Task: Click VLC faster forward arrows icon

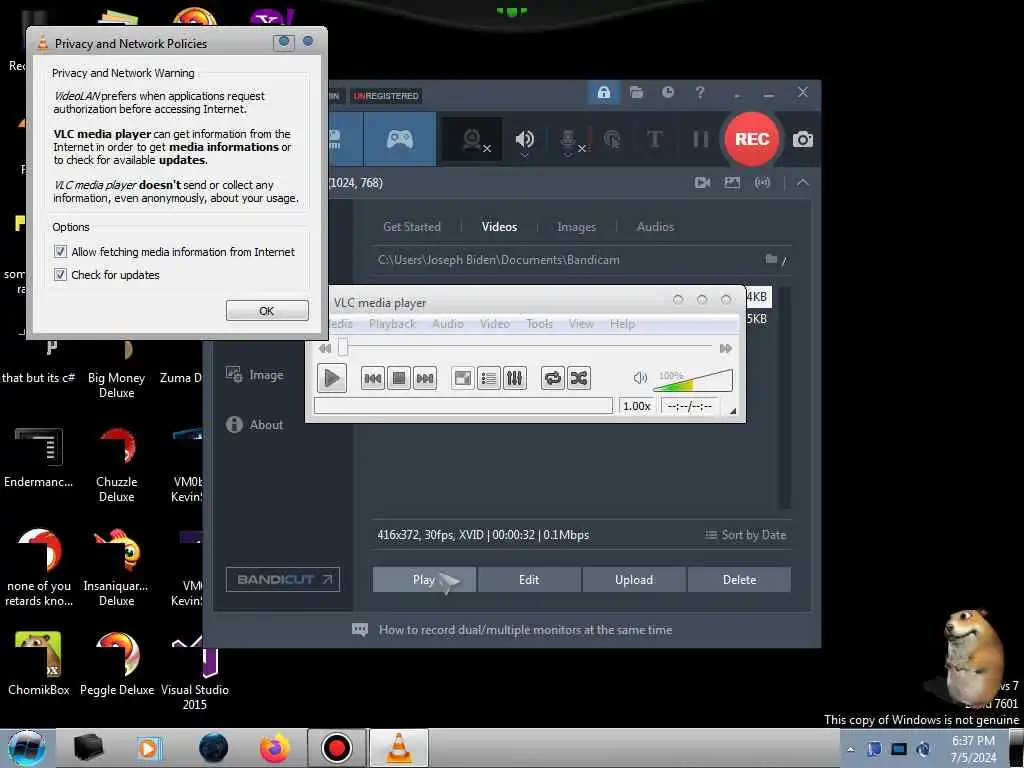Action: click(x=726, y=349)
